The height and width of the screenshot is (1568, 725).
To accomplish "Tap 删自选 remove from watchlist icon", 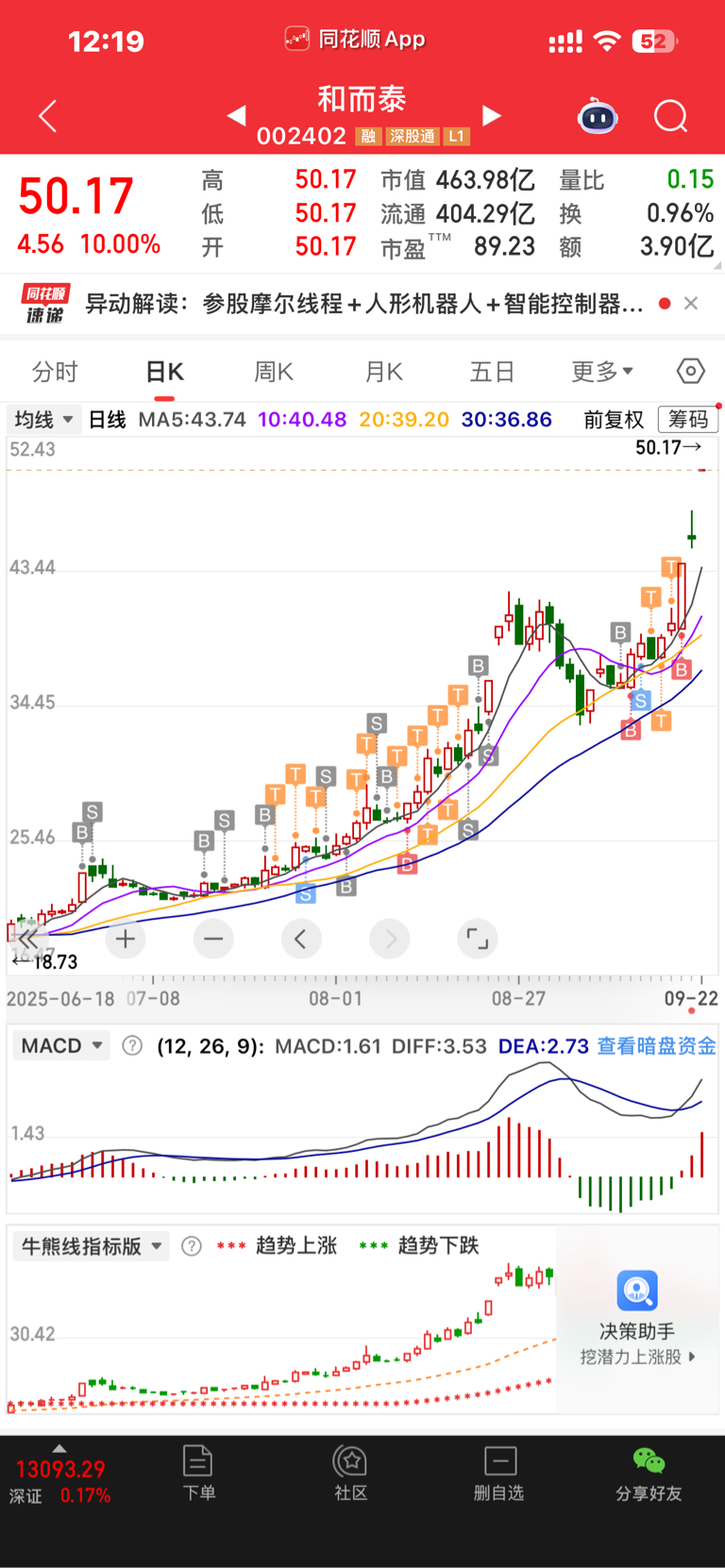I will [x=499, y=1473].
